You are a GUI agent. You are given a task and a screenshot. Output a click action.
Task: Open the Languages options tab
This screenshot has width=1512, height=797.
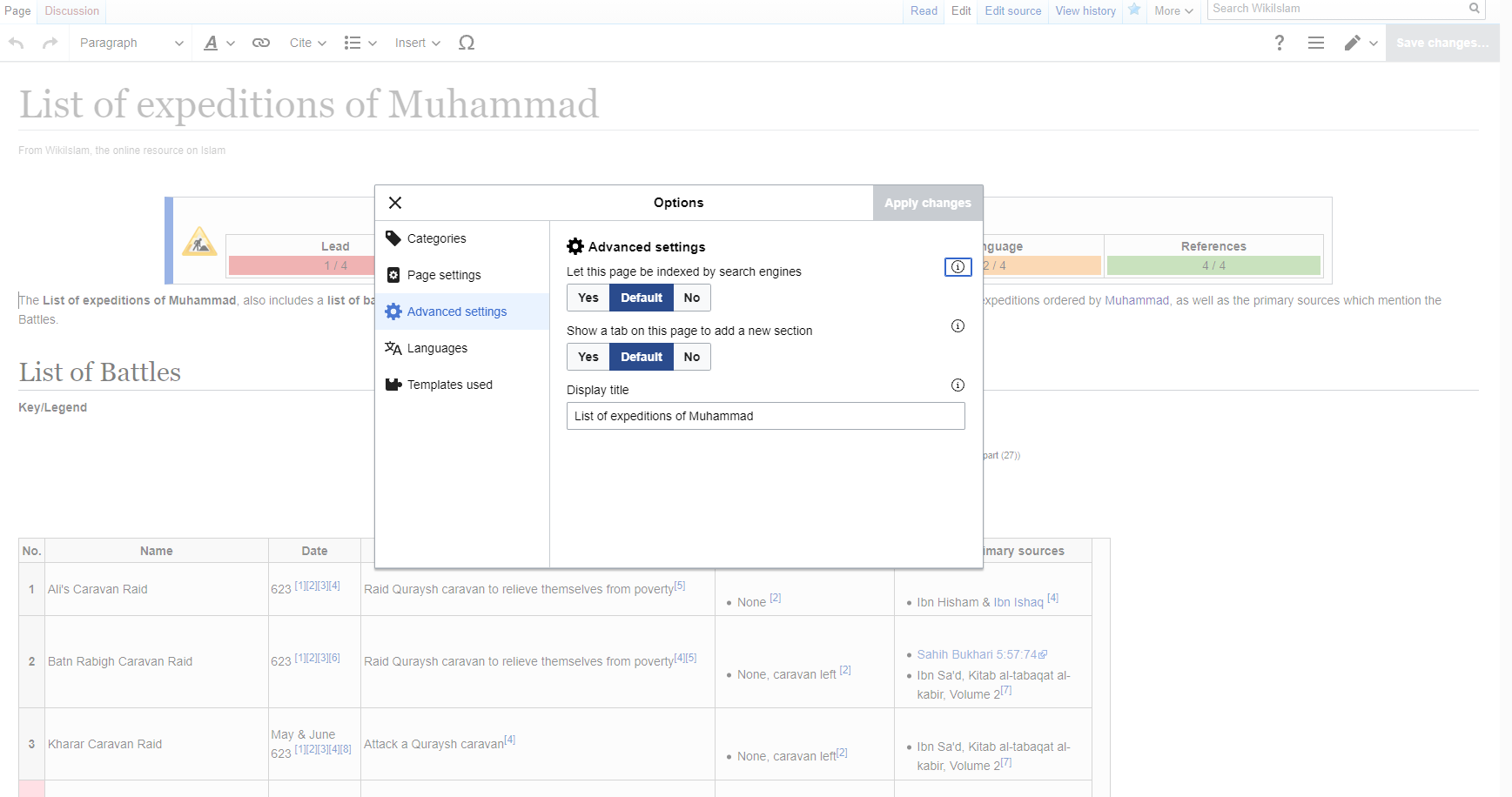pyautogui.click(x=437, y=348)
